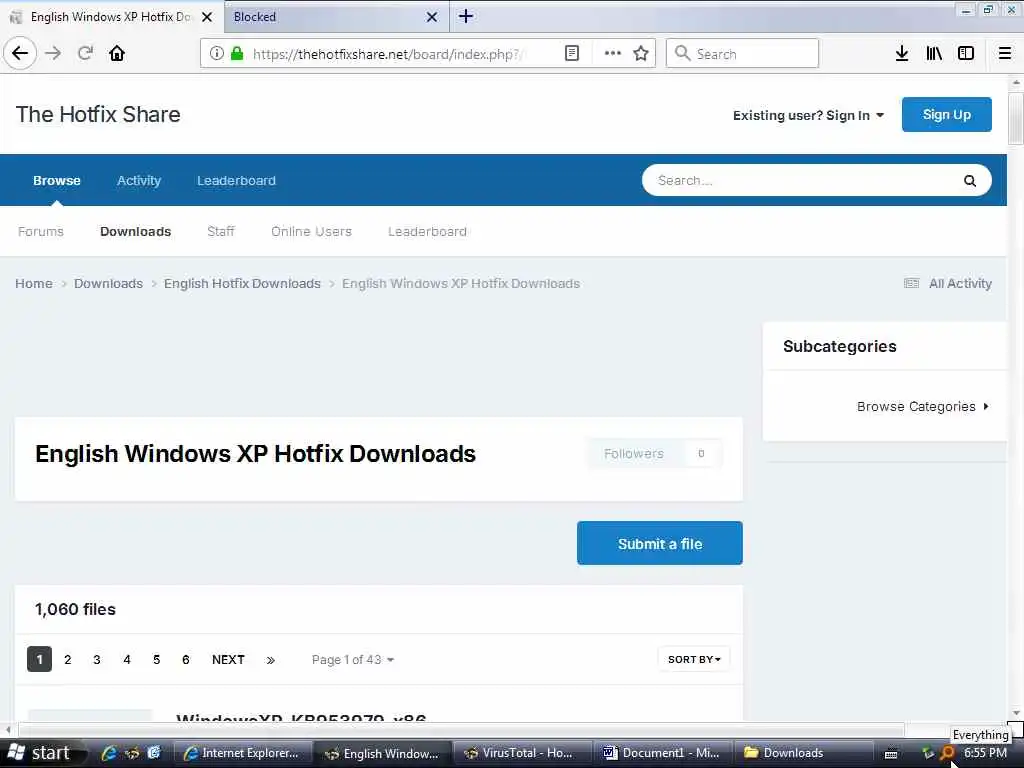This screenshot has height=768, width=1024.
Task: Click the blue Sign Up button
Action: (946, 114)
